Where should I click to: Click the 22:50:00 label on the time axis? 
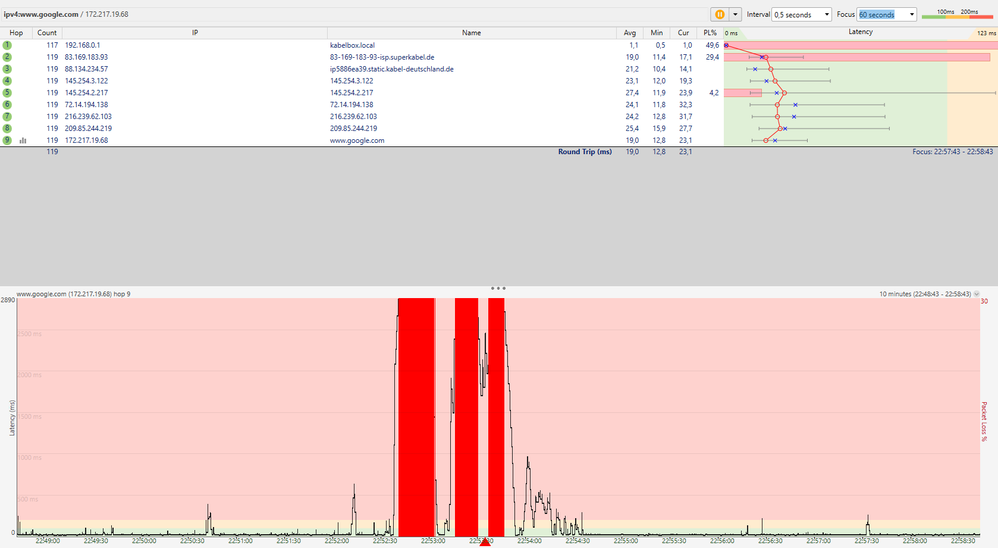[144, 541]
